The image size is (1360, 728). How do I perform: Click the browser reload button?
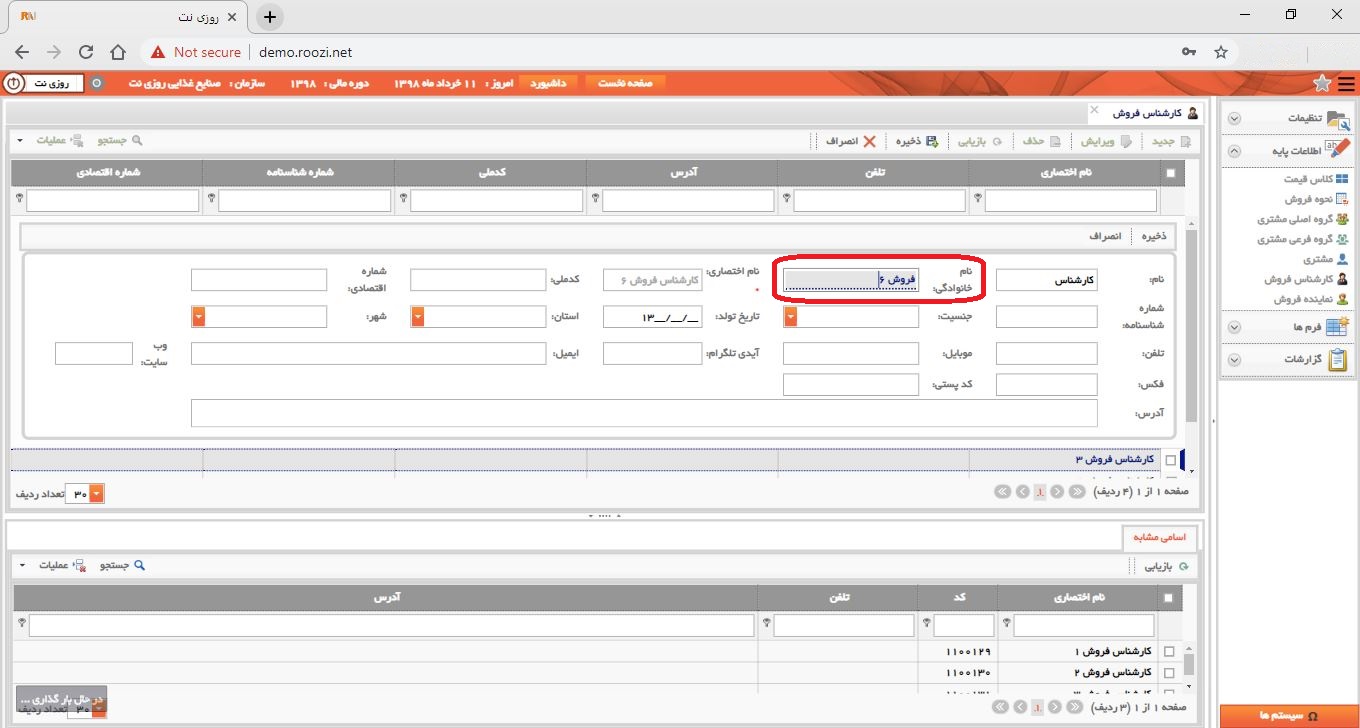point(86,52)
